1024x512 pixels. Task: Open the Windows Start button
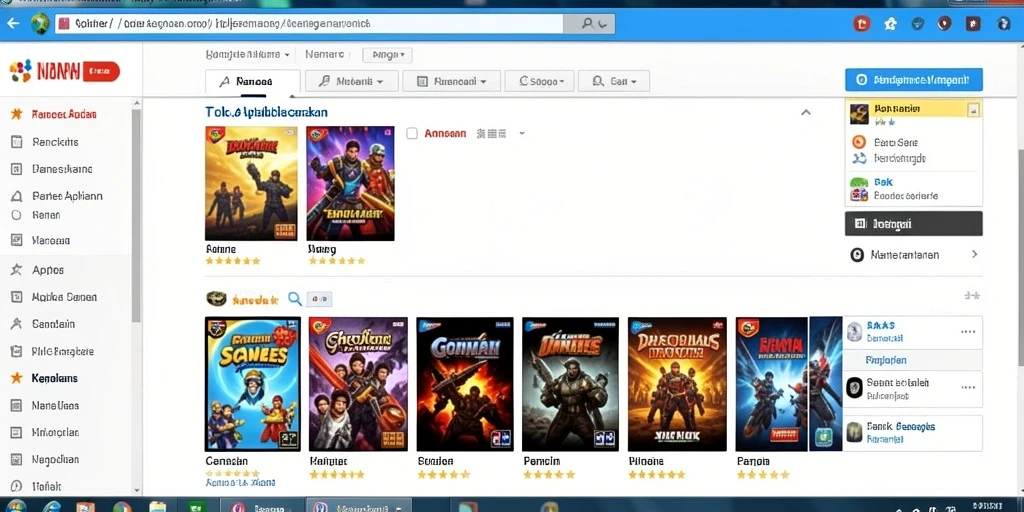pos(15,507)
